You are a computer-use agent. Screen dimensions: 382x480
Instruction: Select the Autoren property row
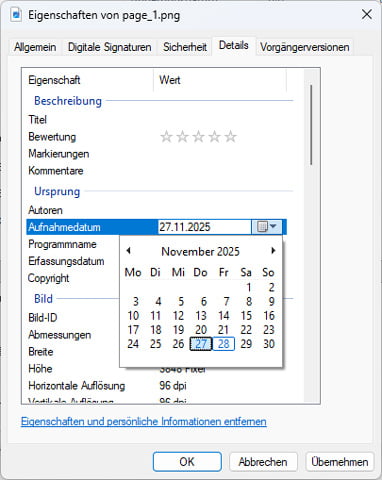tap(157, 210)
